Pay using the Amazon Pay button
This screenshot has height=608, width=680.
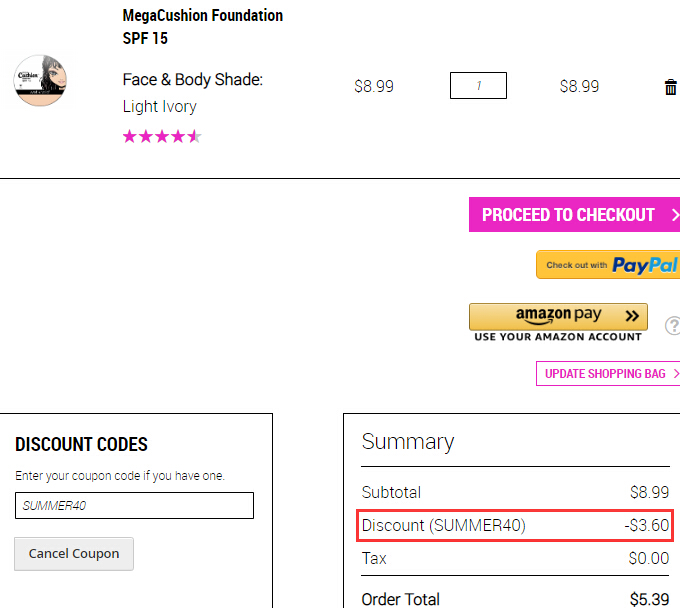click(x=558, y=317)
